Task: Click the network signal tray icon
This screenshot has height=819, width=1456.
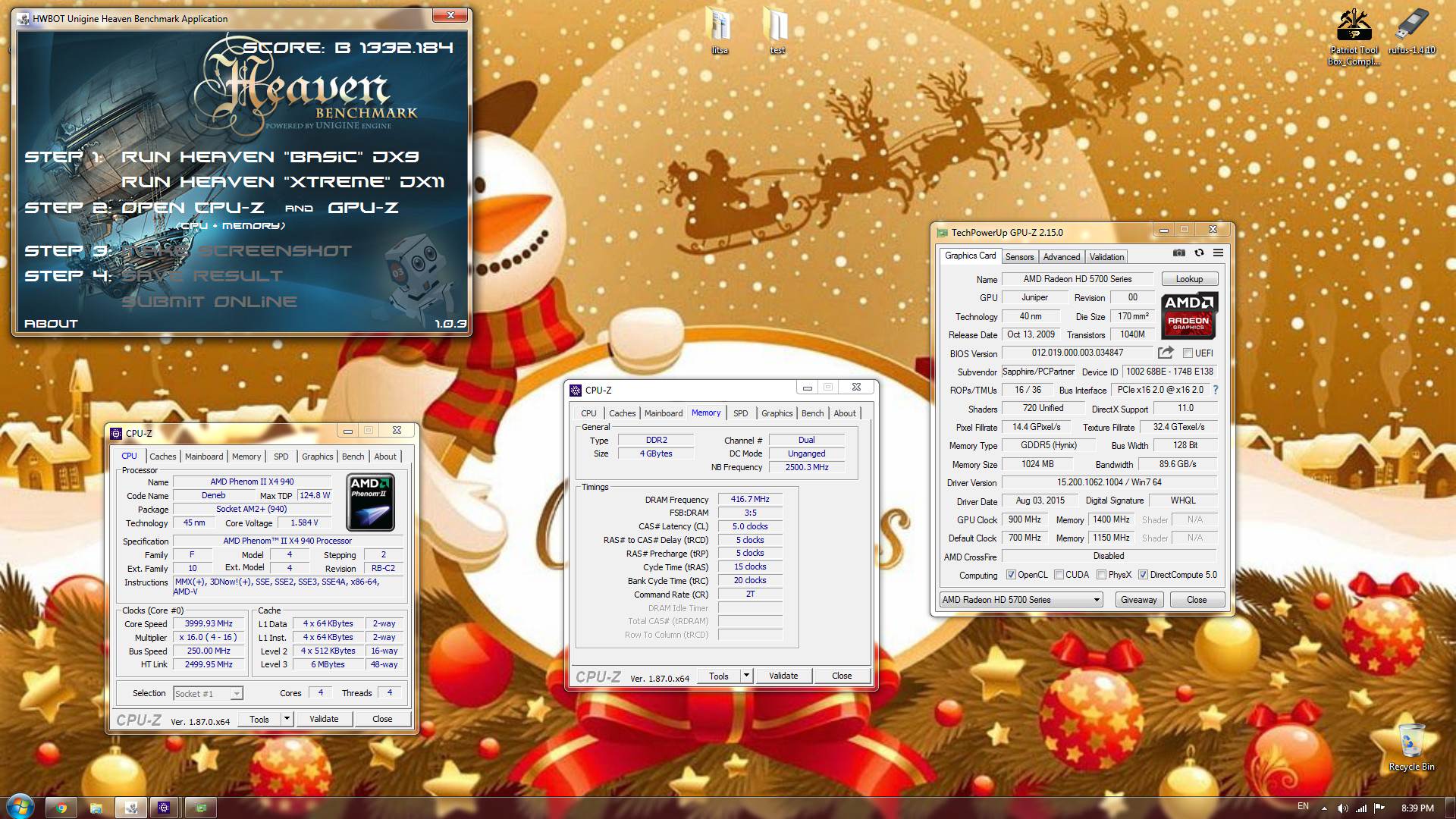Action: (x=1361, y=808)
